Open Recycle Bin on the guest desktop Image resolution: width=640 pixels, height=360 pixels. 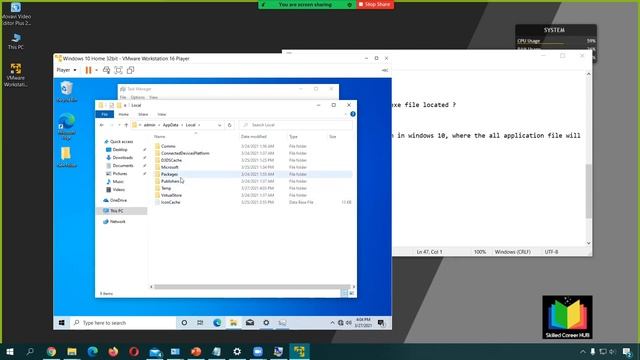[67, 91]
